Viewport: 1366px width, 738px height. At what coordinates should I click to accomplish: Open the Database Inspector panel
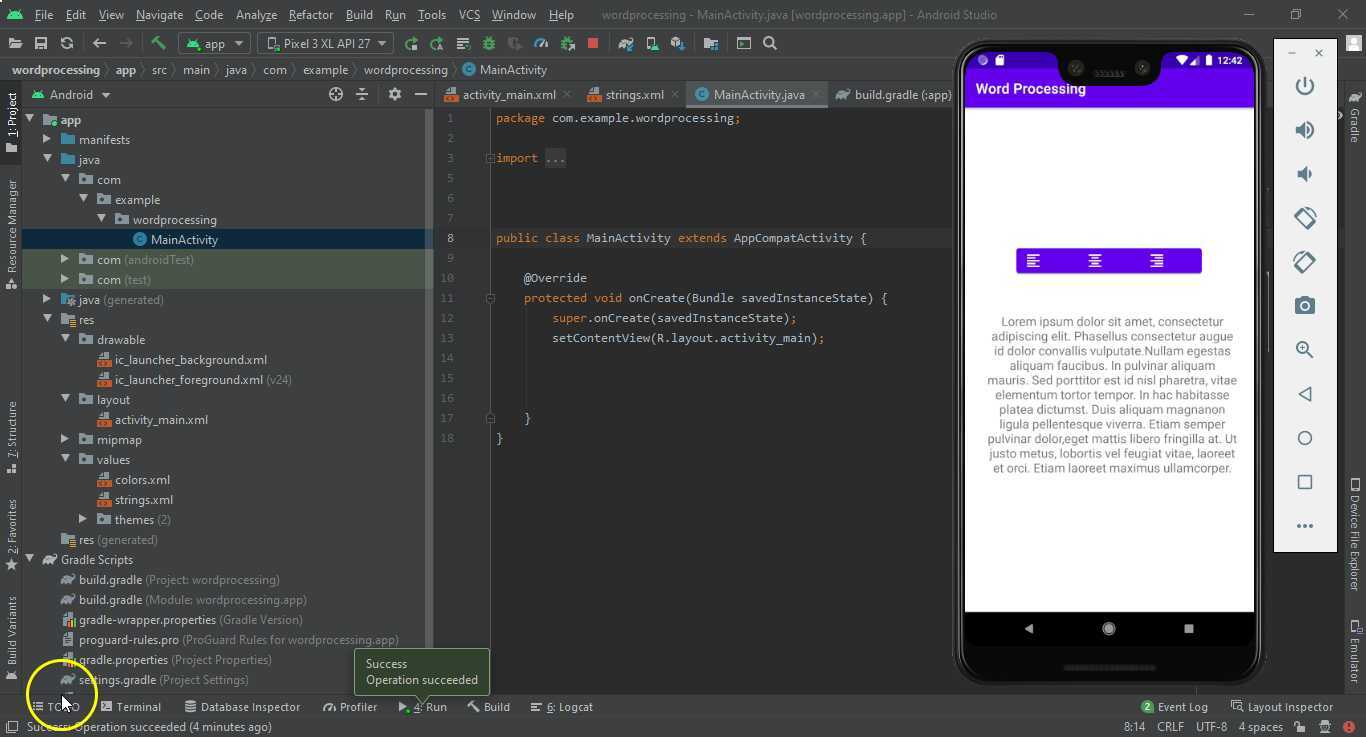pyautogui.click(x=242, y=707)
